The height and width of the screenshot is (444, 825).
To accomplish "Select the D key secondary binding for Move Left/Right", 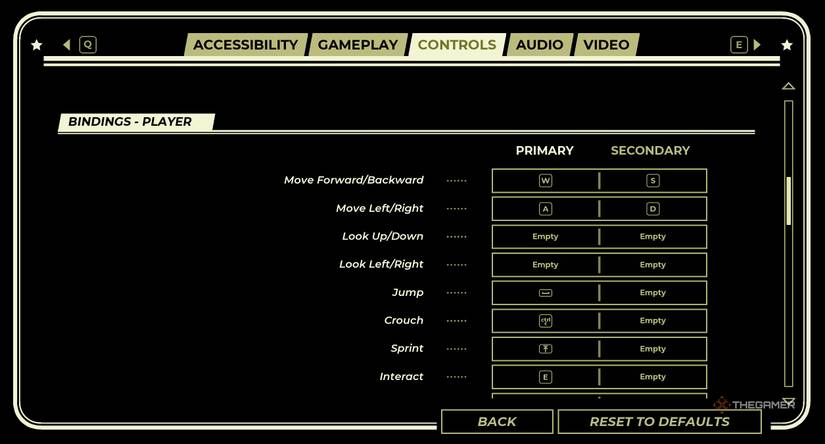I will pos(653,209).
